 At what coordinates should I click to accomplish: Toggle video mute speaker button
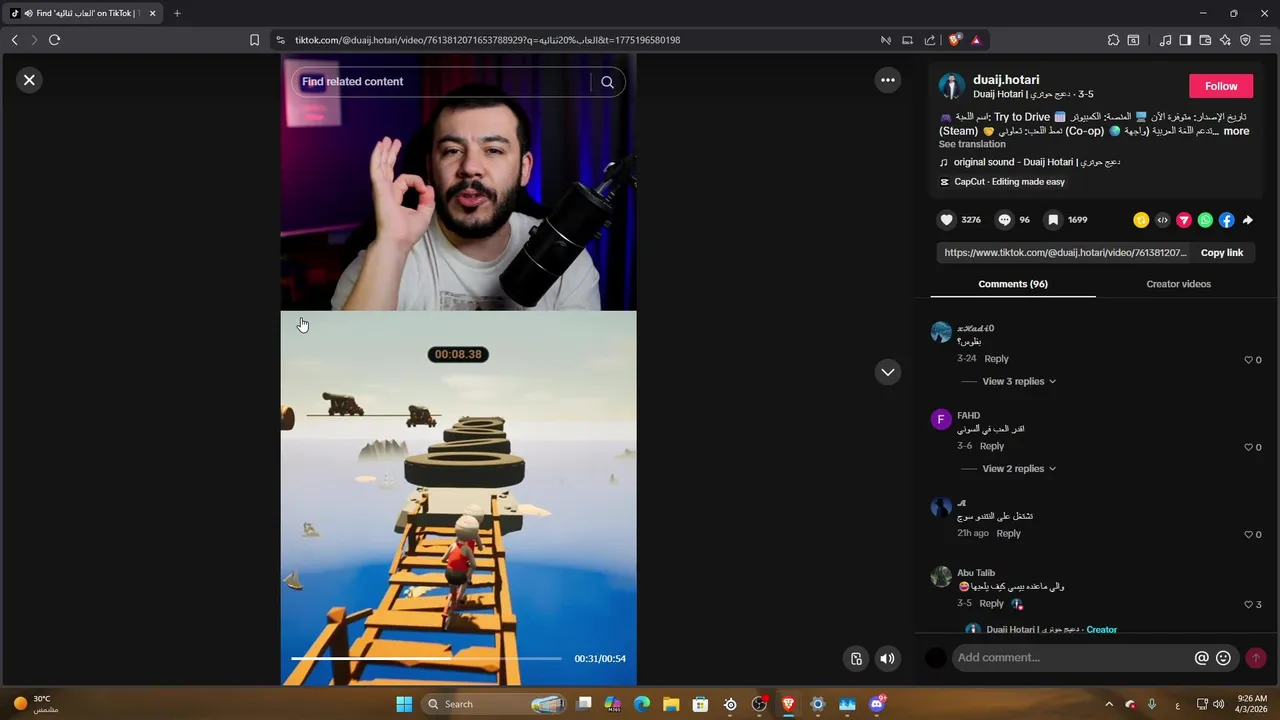coord(887,658)
